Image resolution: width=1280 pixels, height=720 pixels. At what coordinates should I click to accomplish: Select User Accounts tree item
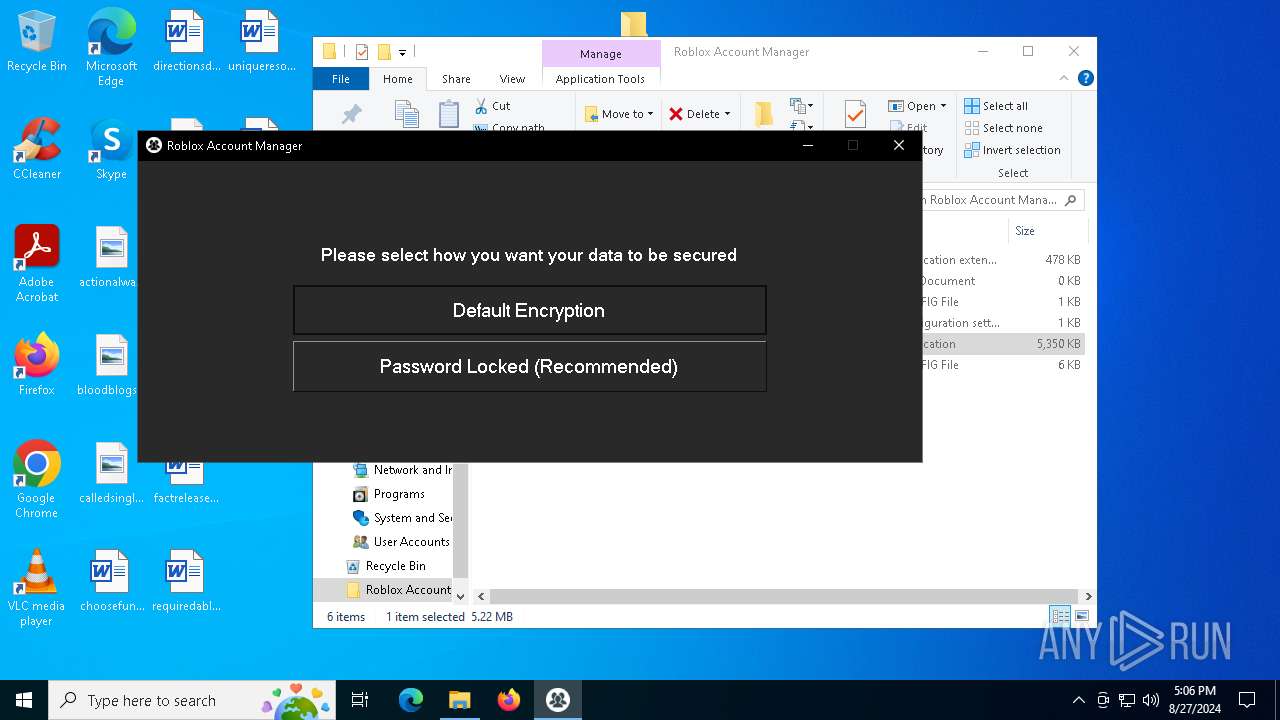(401, 542)
